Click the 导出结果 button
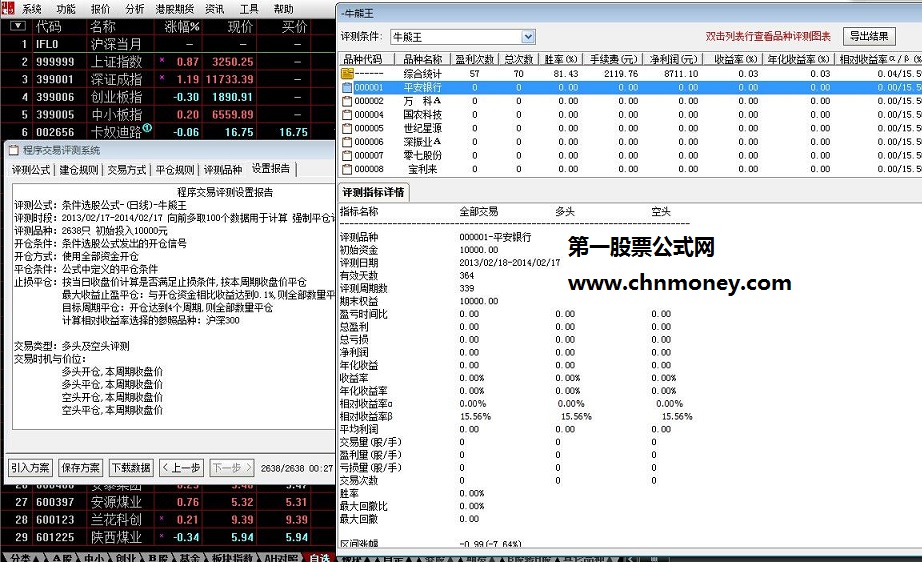Viewport: 922px width, 562px height. (x=869, y=36)
